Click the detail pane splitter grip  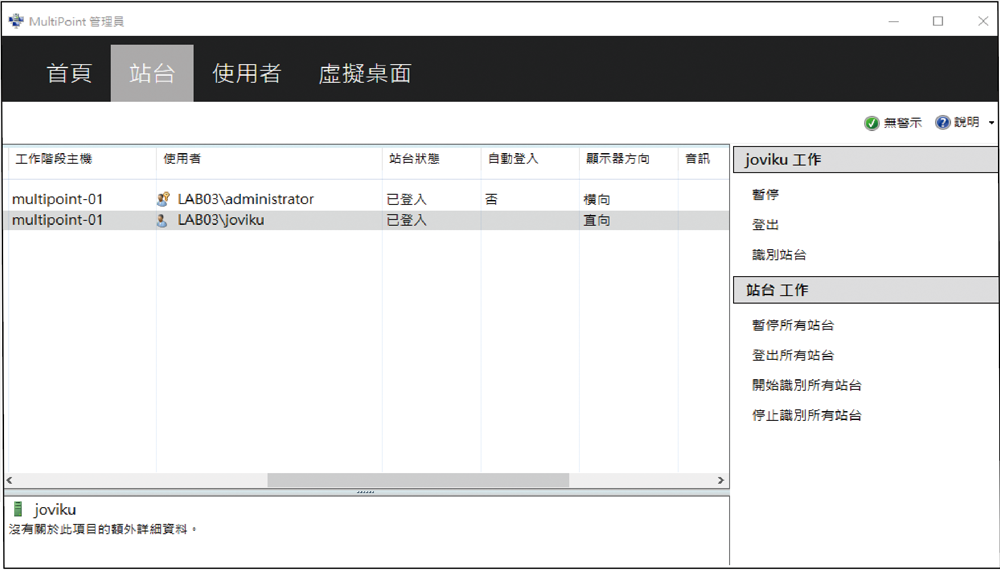[366, 492]
